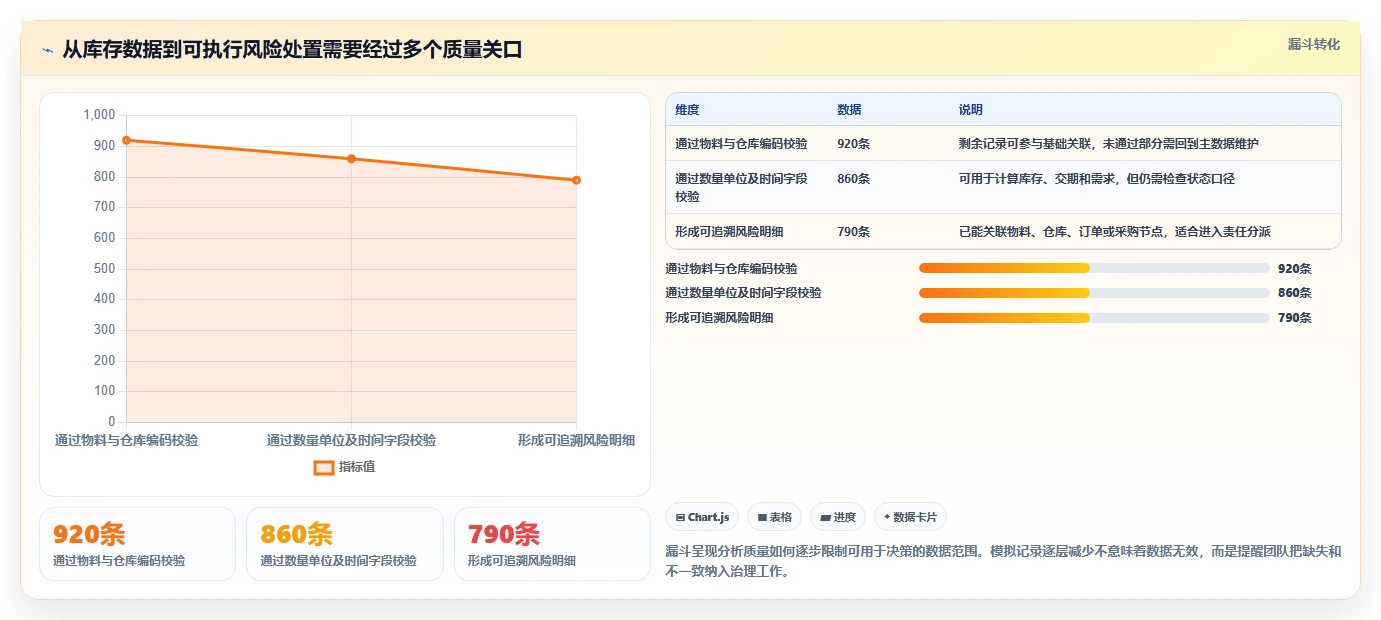The width and height of the screenshot is (1381, 620).
Task: Click the 790 data point on the line chart
Action: point(576,180)
